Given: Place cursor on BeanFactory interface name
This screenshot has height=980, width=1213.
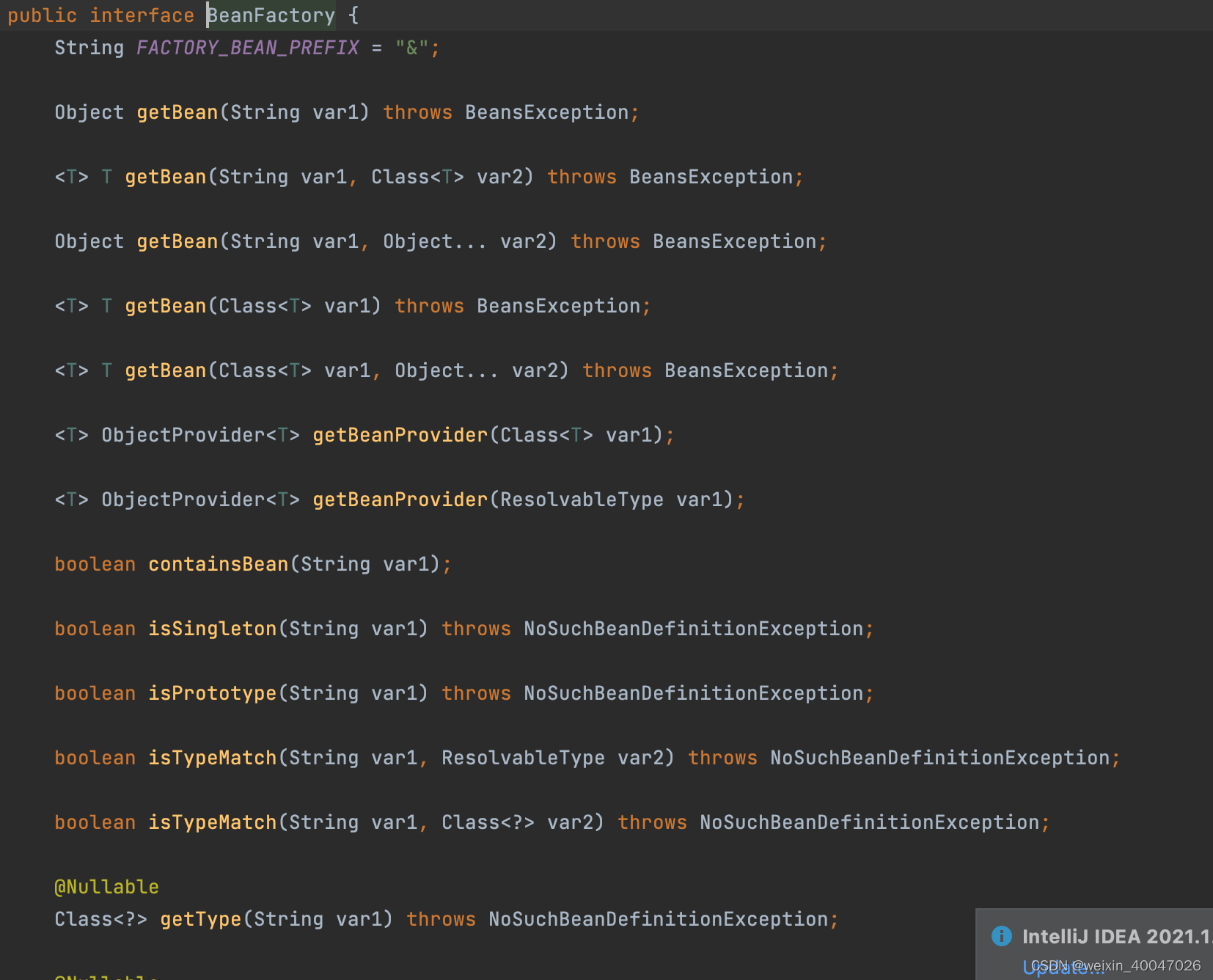Looking at the screenshot, I should click(271, 15).
